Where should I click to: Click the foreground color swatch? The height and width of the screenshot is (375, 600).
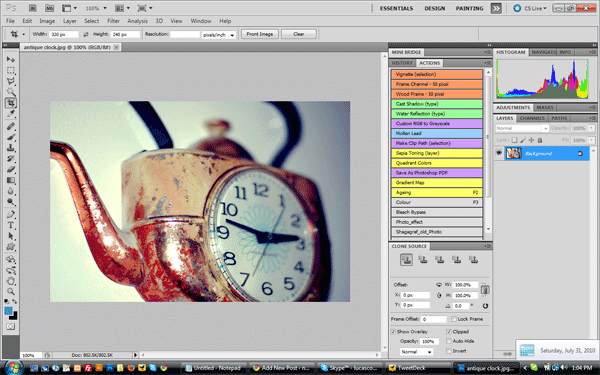point(8,311)
